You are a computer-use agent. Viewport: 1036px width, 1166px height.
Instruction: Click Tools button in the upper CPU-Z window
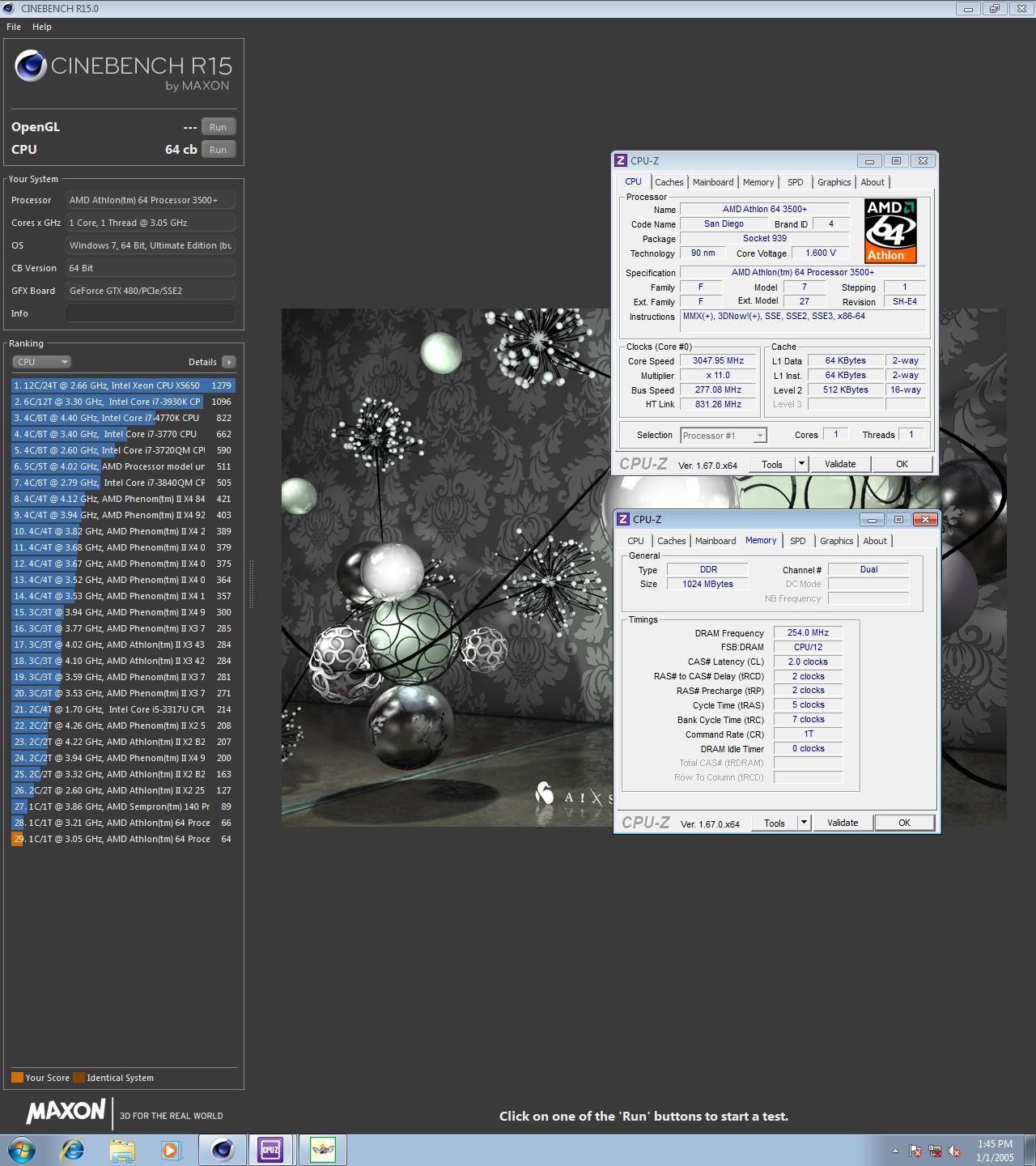[772, 464]
